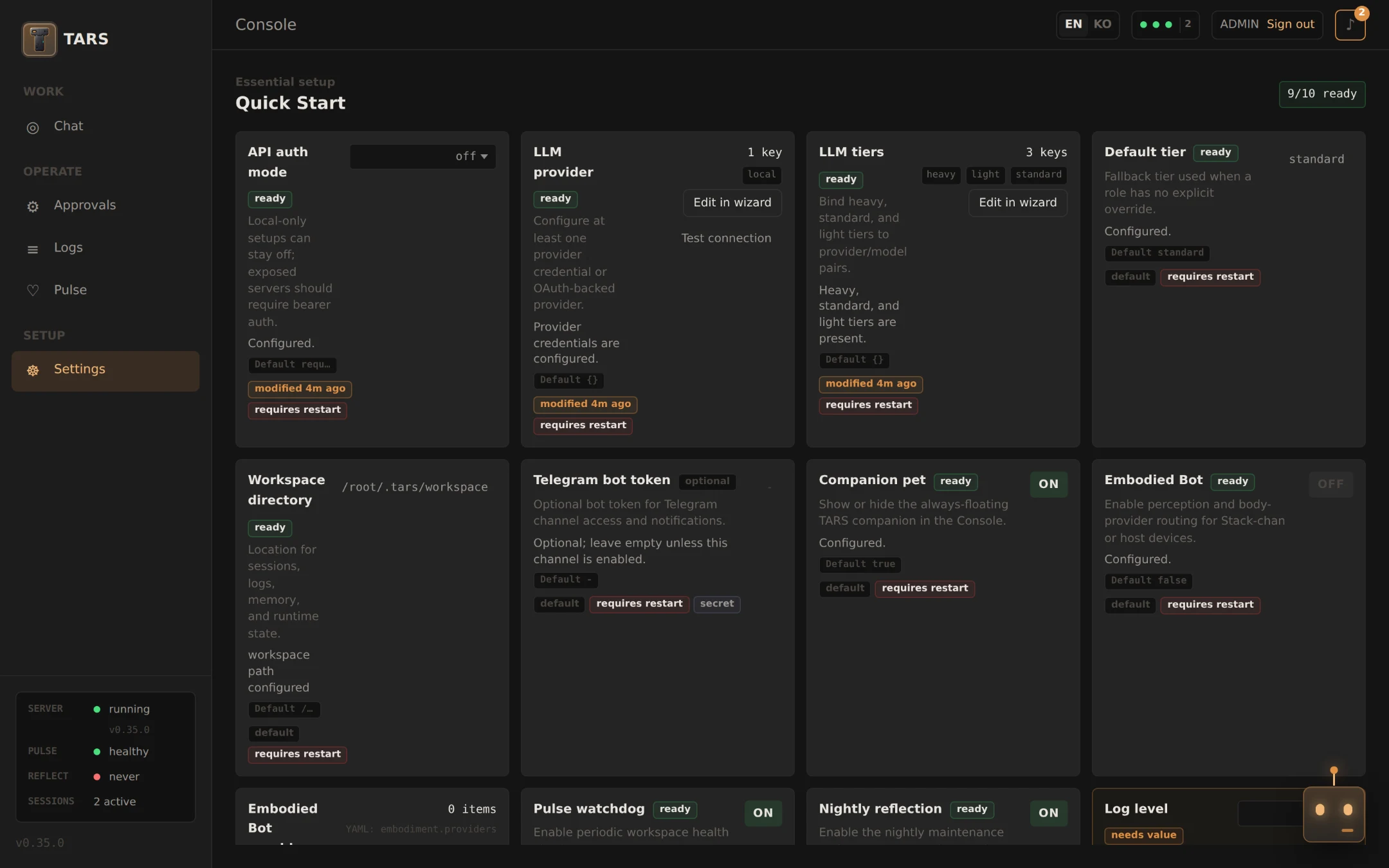Click the session count 2 in header
This screenshot has width=1389, height=868.
1188,24
